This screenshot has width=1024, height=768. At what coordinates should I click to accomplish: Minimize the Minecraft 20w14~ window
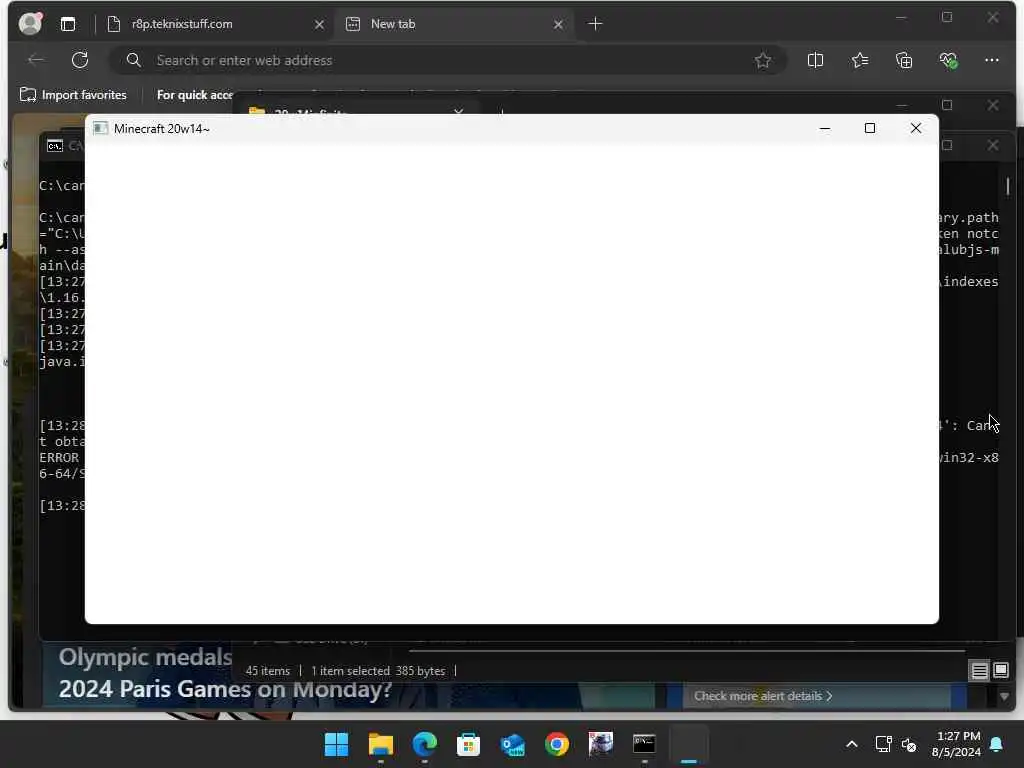(x=824, y=128)
